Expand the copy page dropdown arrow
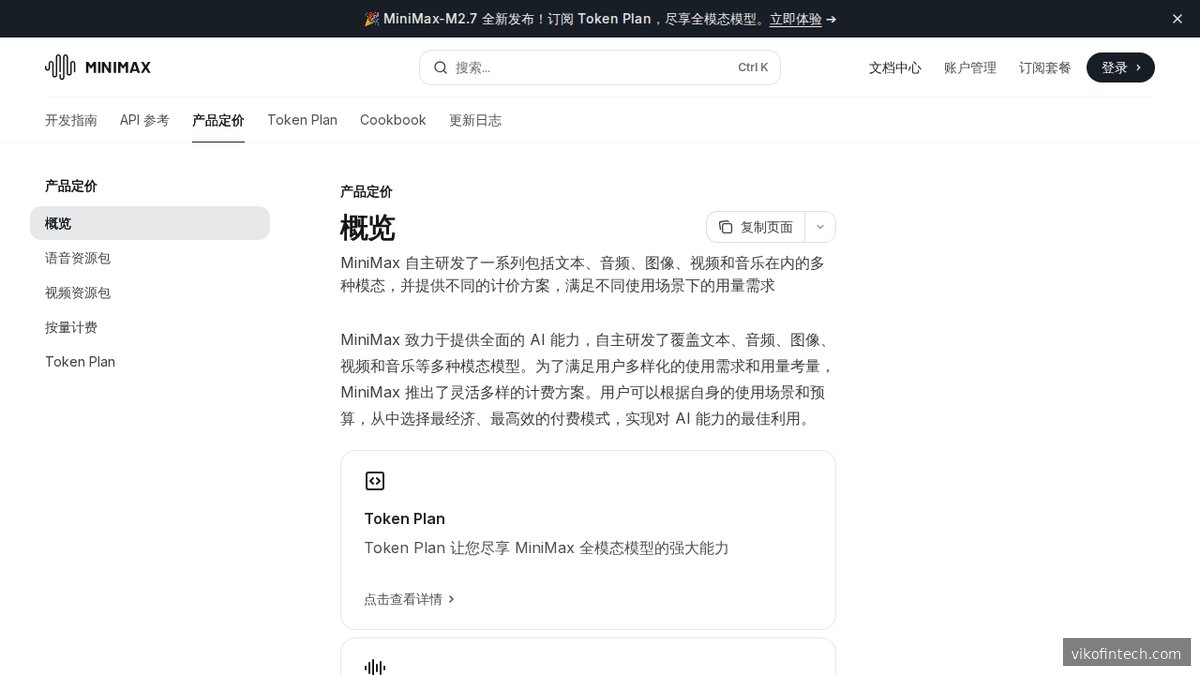Screen dimensions: 1200x675 (x=820, y=227)
